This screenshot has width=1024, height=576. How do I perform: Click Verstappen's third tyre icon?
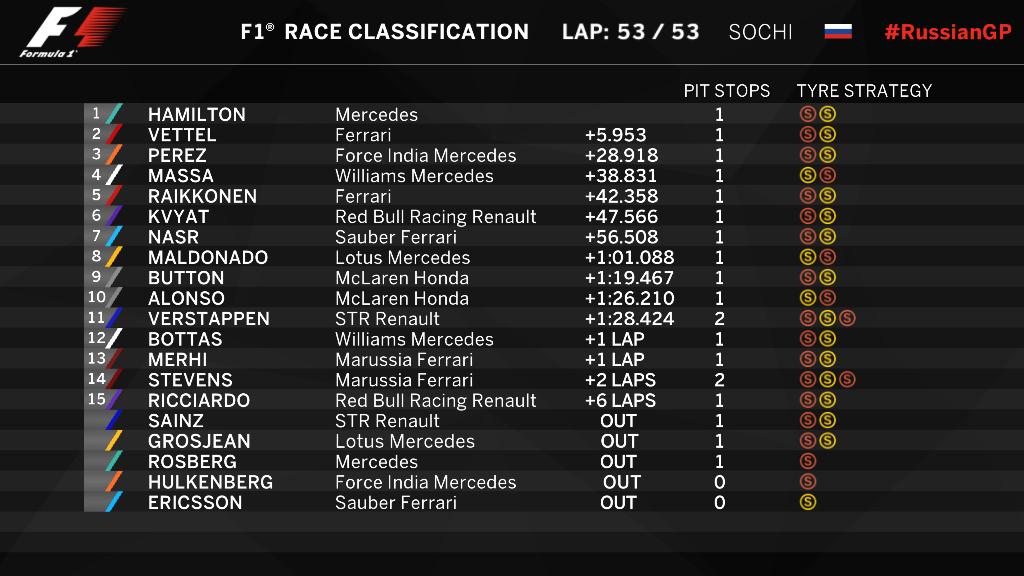[x=847, y=318]
